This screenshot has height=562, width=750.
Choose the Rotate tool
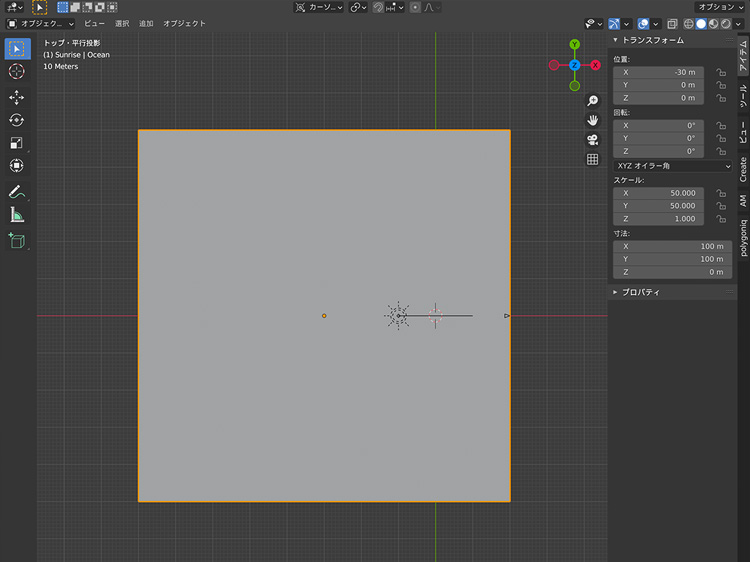[x=17, y=120]
